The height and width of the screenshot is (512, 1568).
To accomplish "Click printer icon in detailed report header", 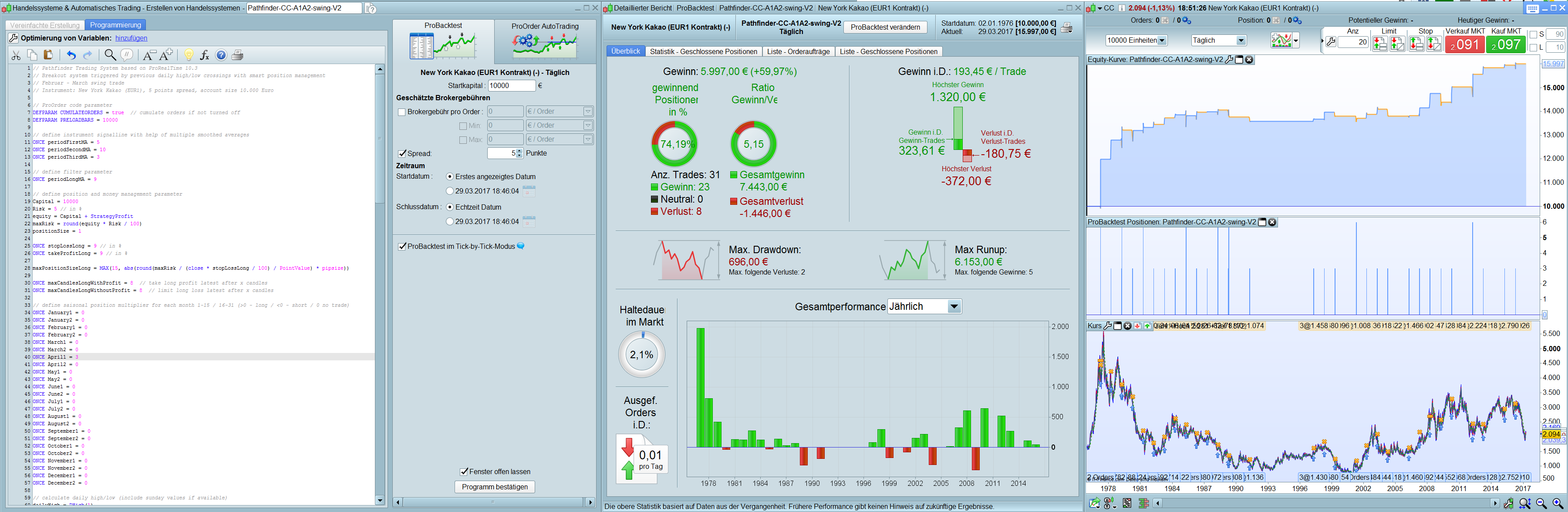I will click(x=1066, y=28).
